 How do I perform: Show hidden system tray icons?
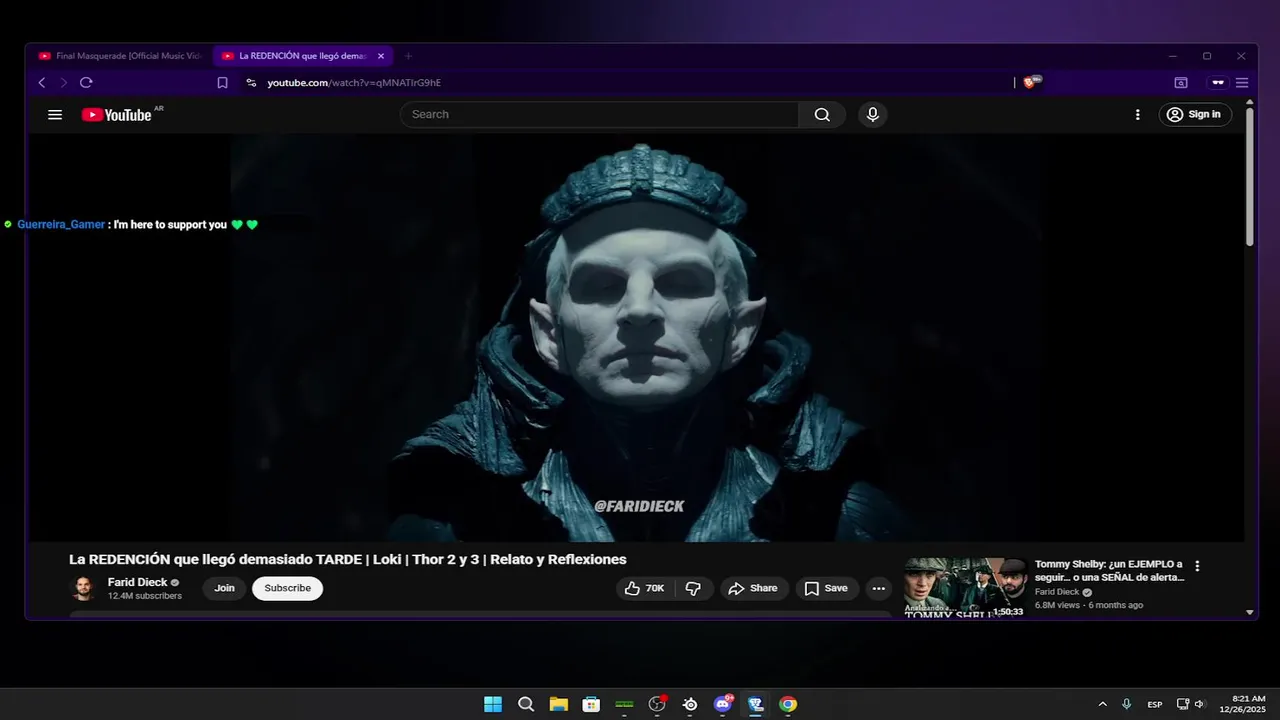point(1103,704)
